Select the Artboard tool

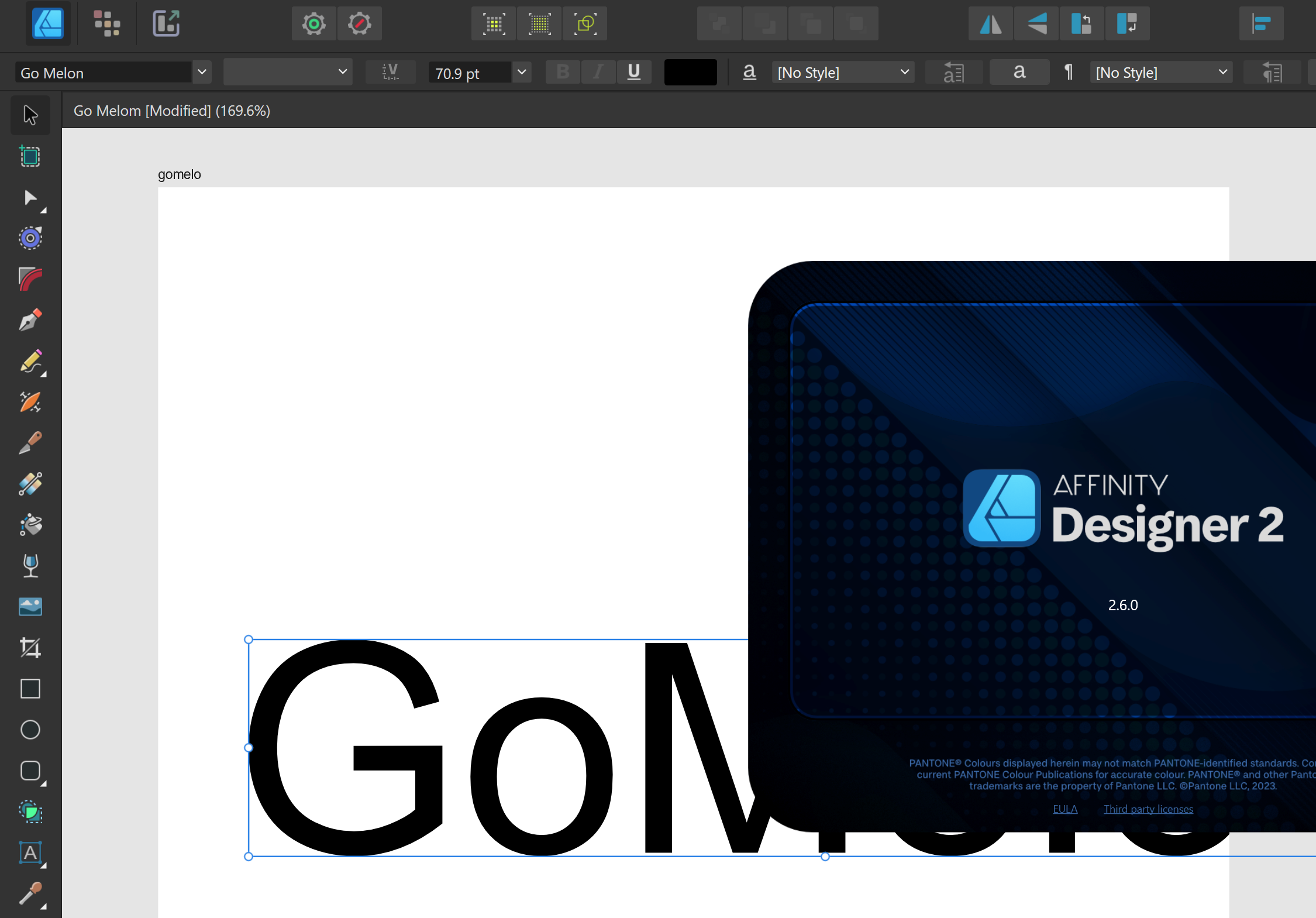click(x=30, y=156)
